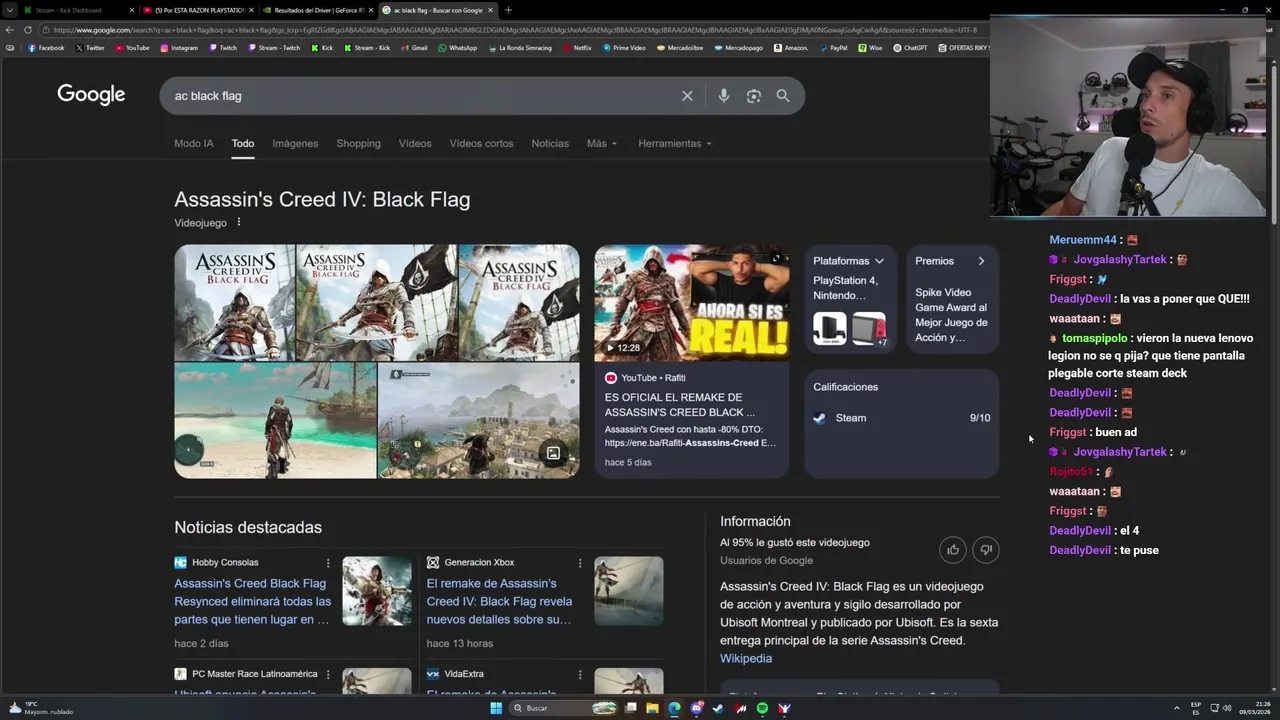The height and width of the screenshot is (720, 1280).
Task: Click the magnifier search submit icon
Action: pyautogui.click(x=783, y=96)
